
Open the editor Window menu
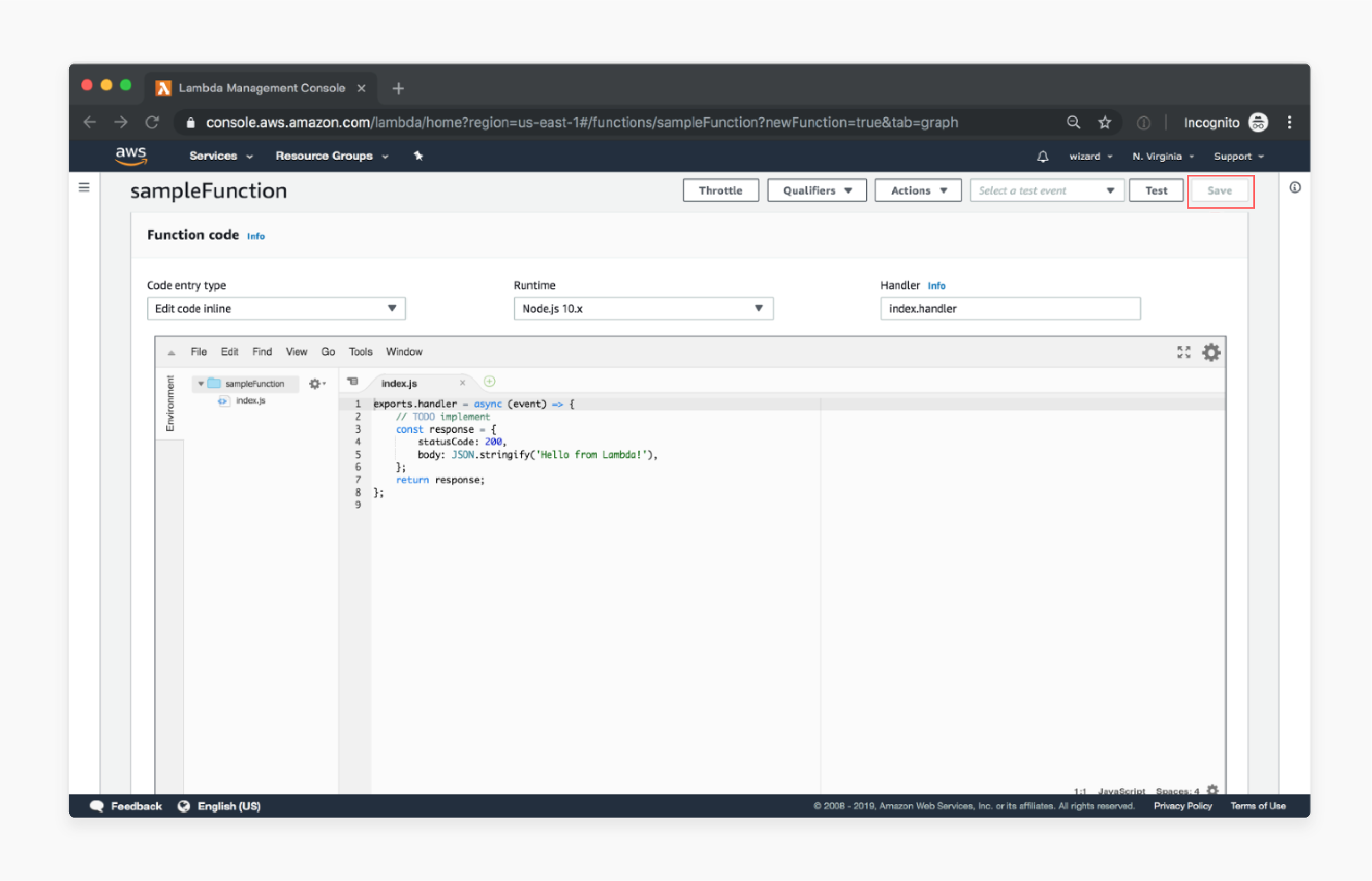[404, 352]
